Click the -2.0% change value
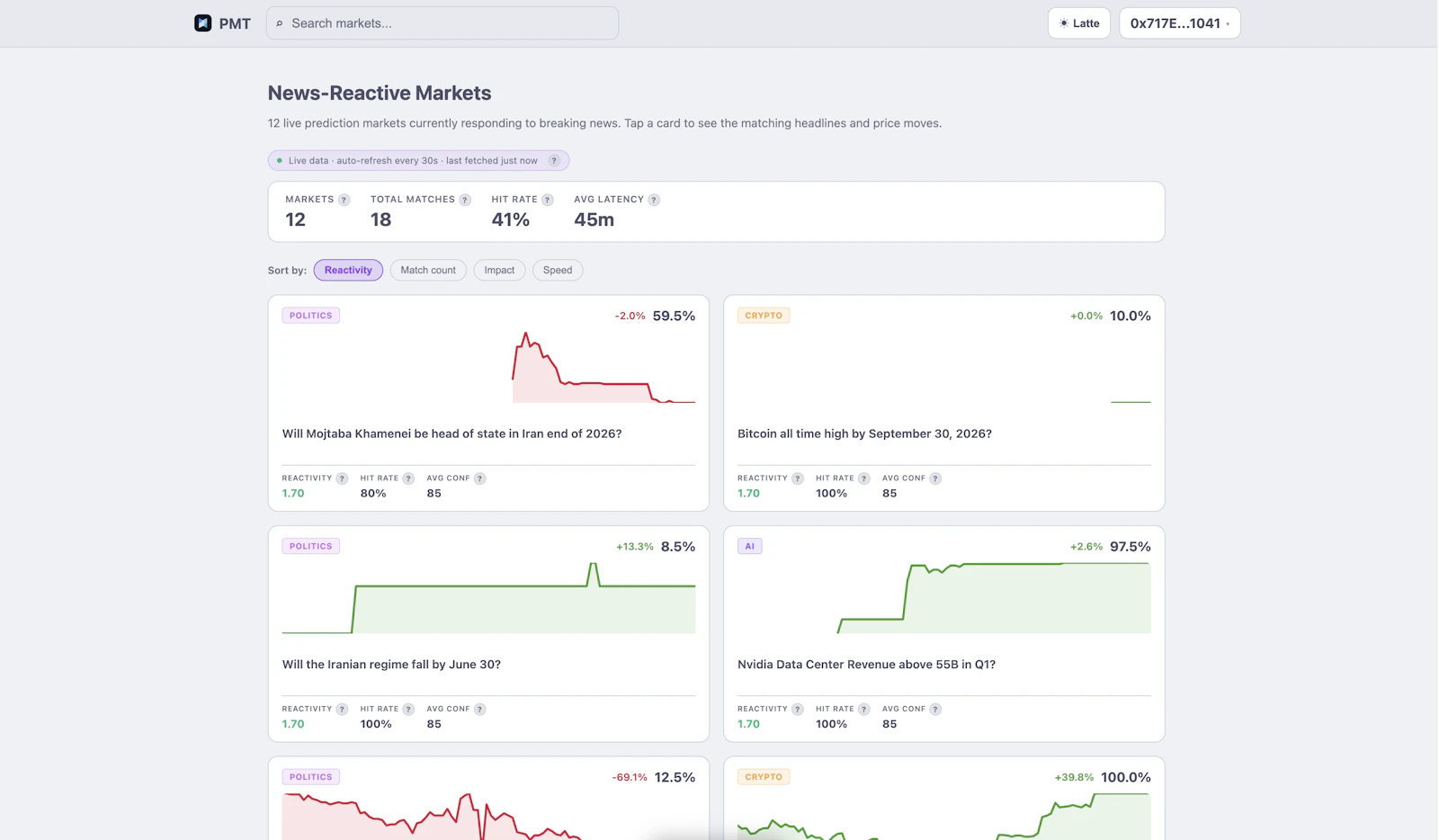This screenshot has height=840, width=1439. [630, 316]
